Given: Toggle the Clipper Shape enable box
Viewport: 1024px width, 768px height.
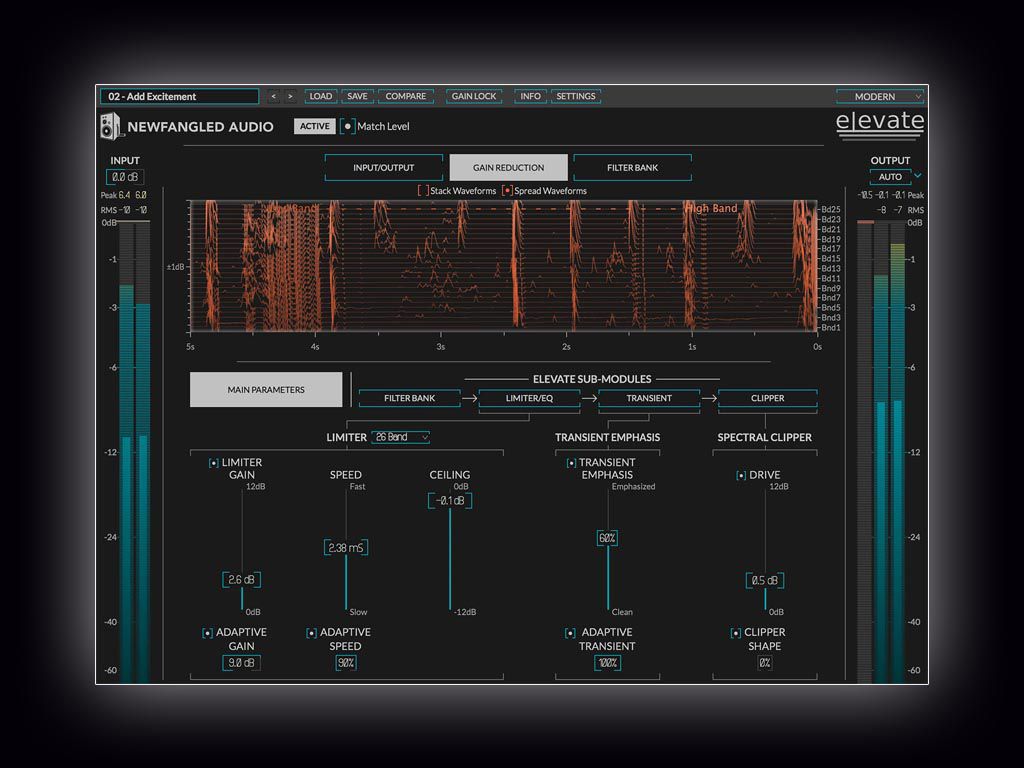Looking at the screenshot, I should point(735,633).
